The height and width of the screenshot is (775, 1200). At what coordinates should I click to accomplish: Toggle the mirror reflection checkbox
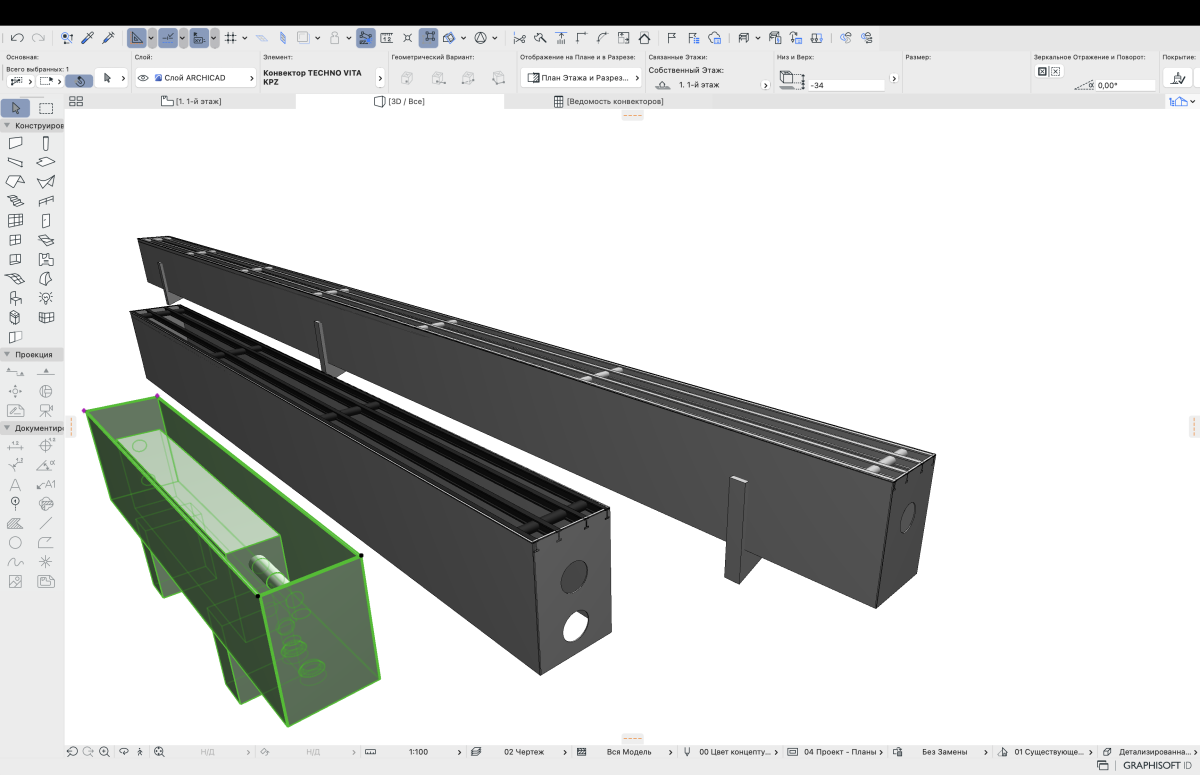(x=1042, y=72)
